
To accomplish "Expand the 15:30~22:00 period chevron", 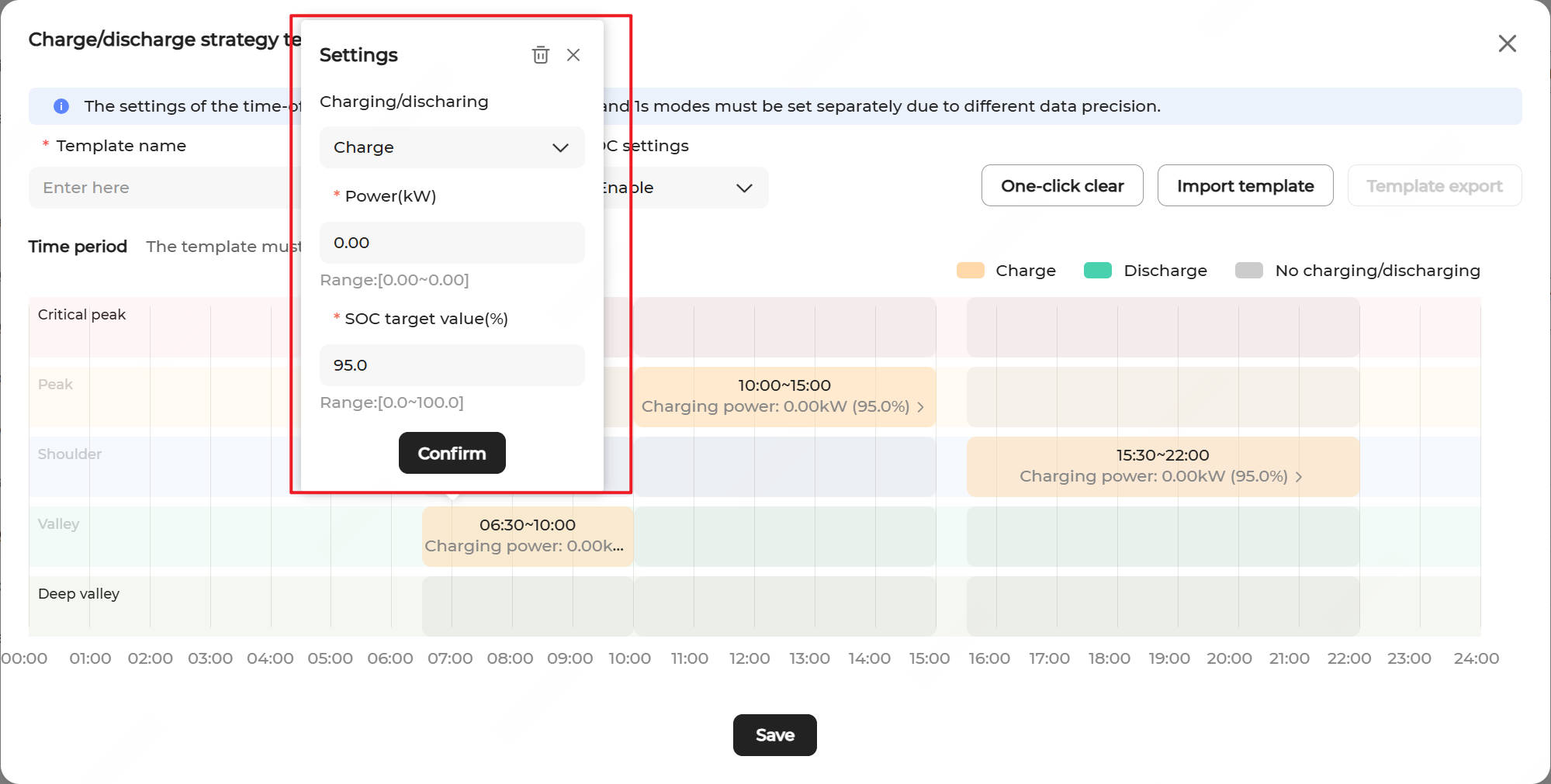I will click(x=1299, y=477).
